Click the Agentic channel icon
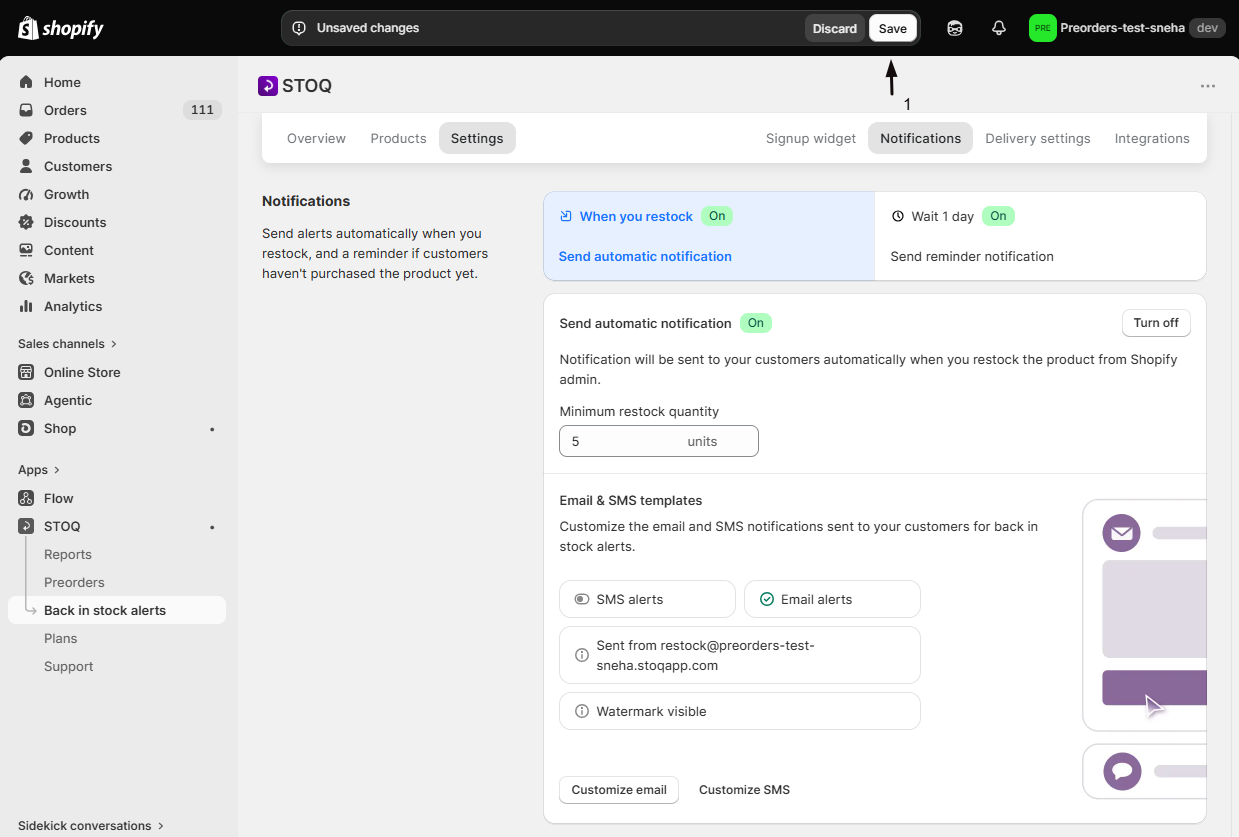Image resolution: width=1239 pixels, height=837 pixels. coord(26,400)
